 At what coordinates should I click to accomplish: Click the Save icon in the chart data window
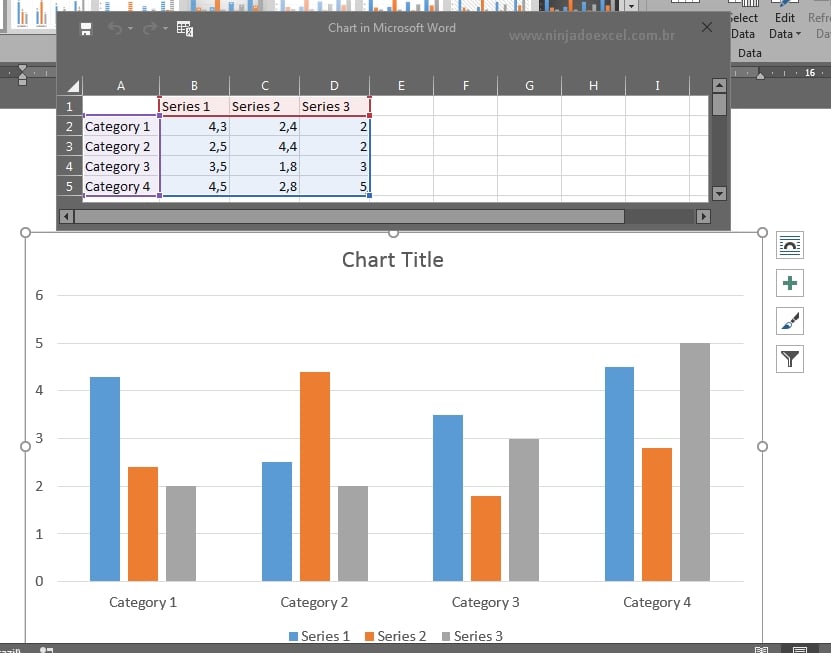point(85,29)
